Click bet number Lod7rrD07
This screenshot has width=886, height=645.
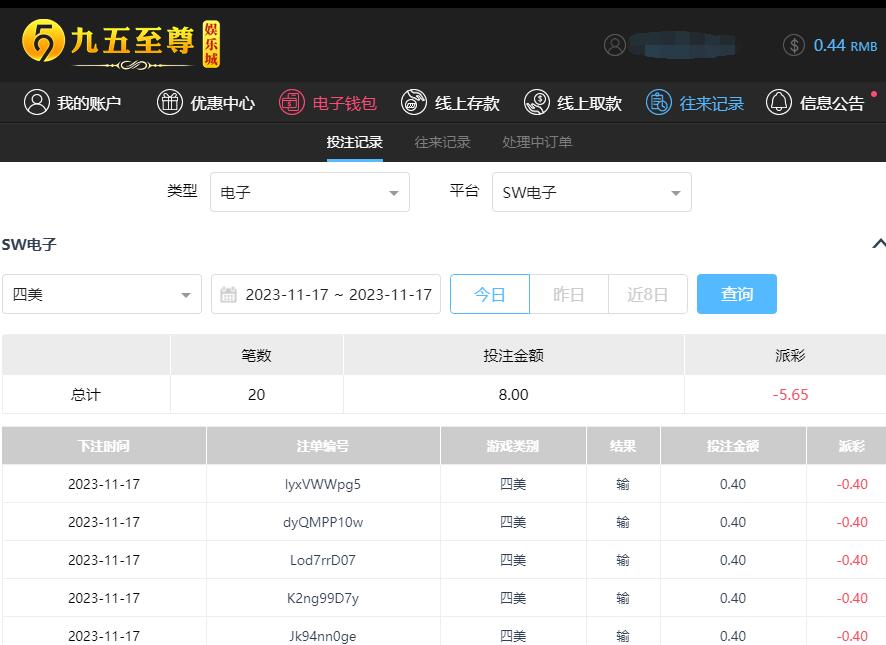(323, 560)
